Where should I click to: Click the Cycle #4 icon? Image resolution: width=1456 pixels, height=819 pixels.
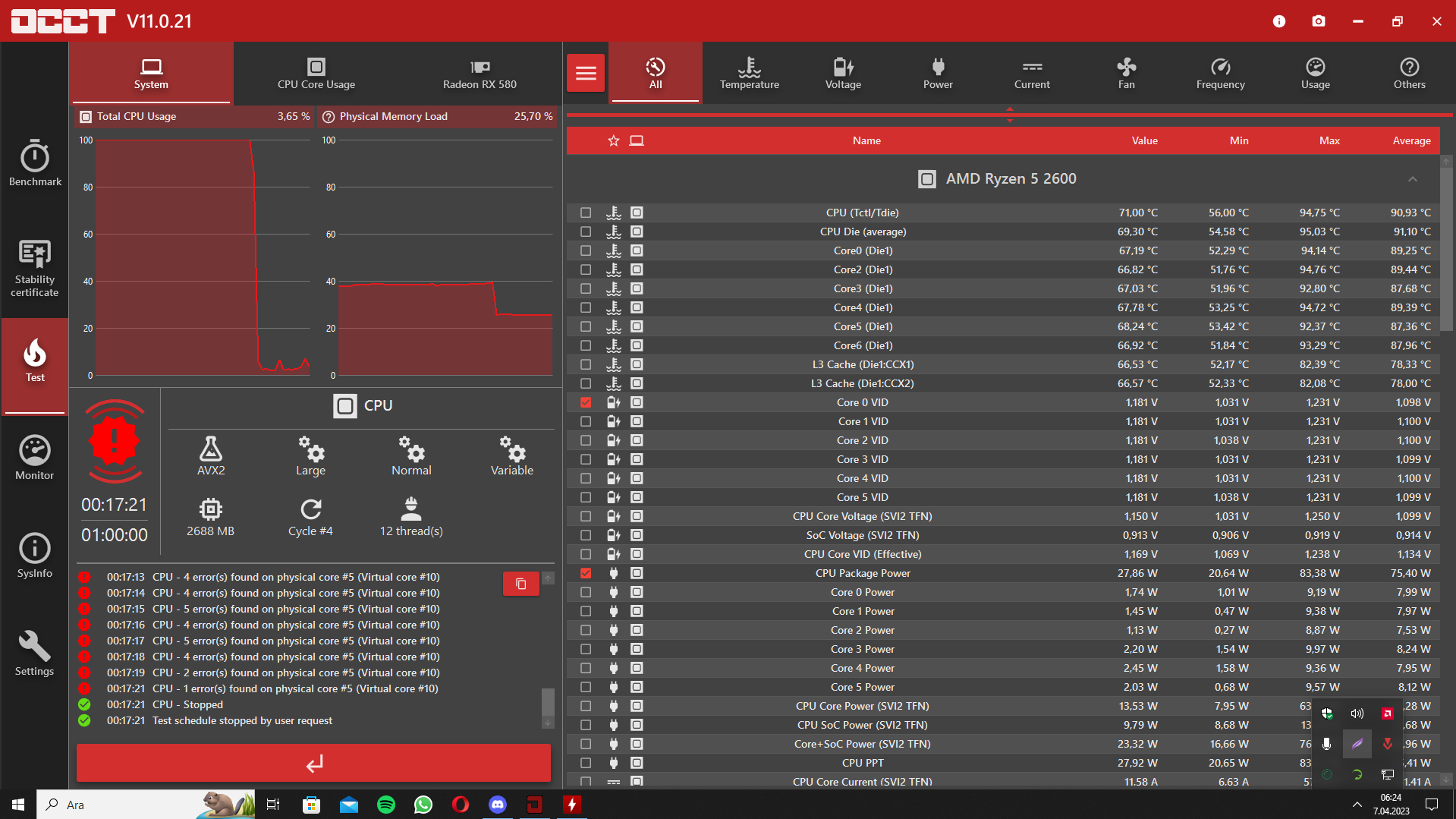[x=311, y=509]
